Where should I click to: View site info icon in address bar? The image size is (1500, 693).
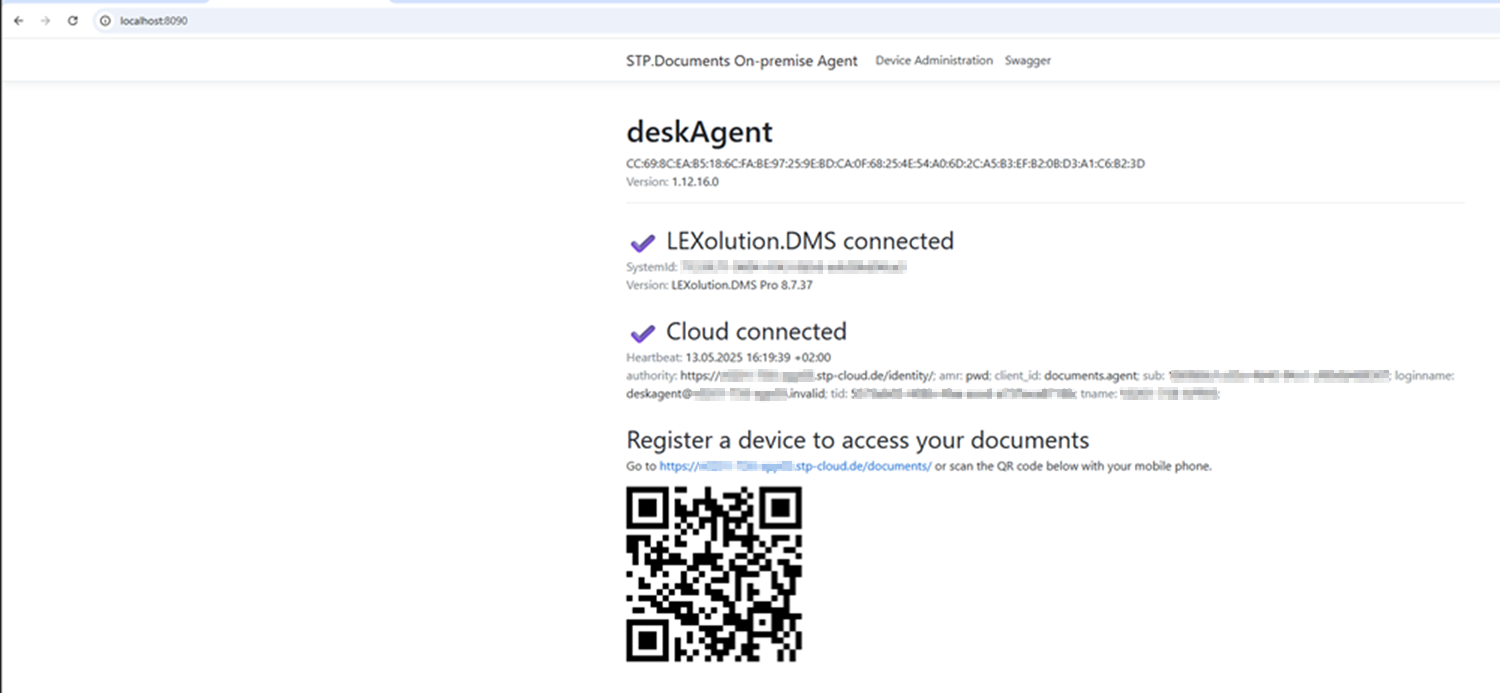(105, 21)
